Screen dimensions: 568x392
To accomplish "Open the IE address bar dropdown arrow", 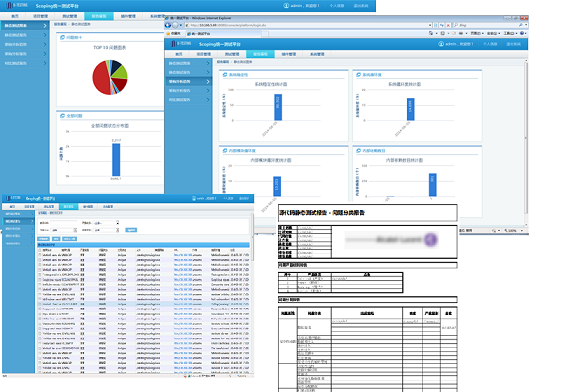I will point(430,25).
